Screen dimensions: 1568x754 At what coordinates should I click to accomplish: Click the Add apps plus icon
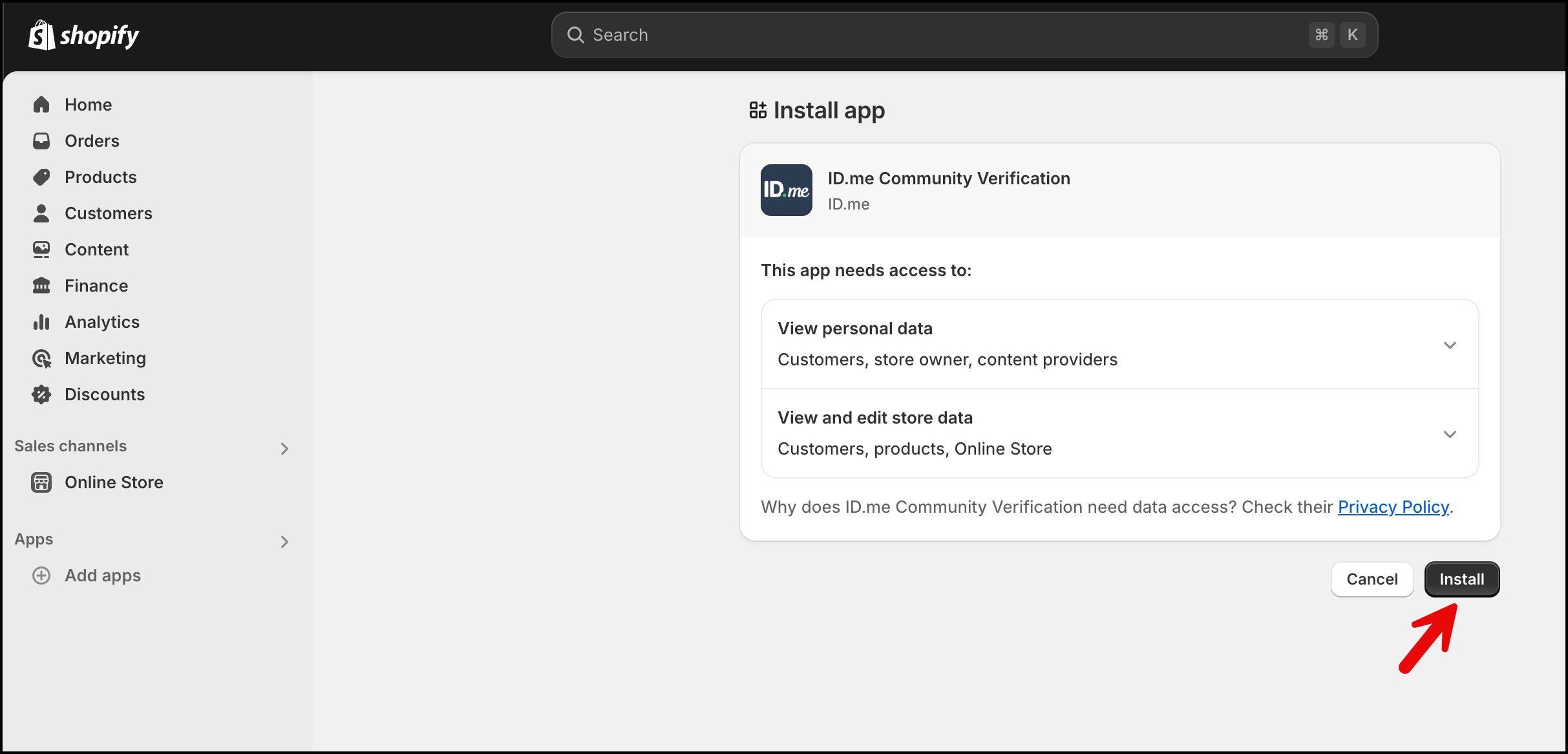coord(41,576)
